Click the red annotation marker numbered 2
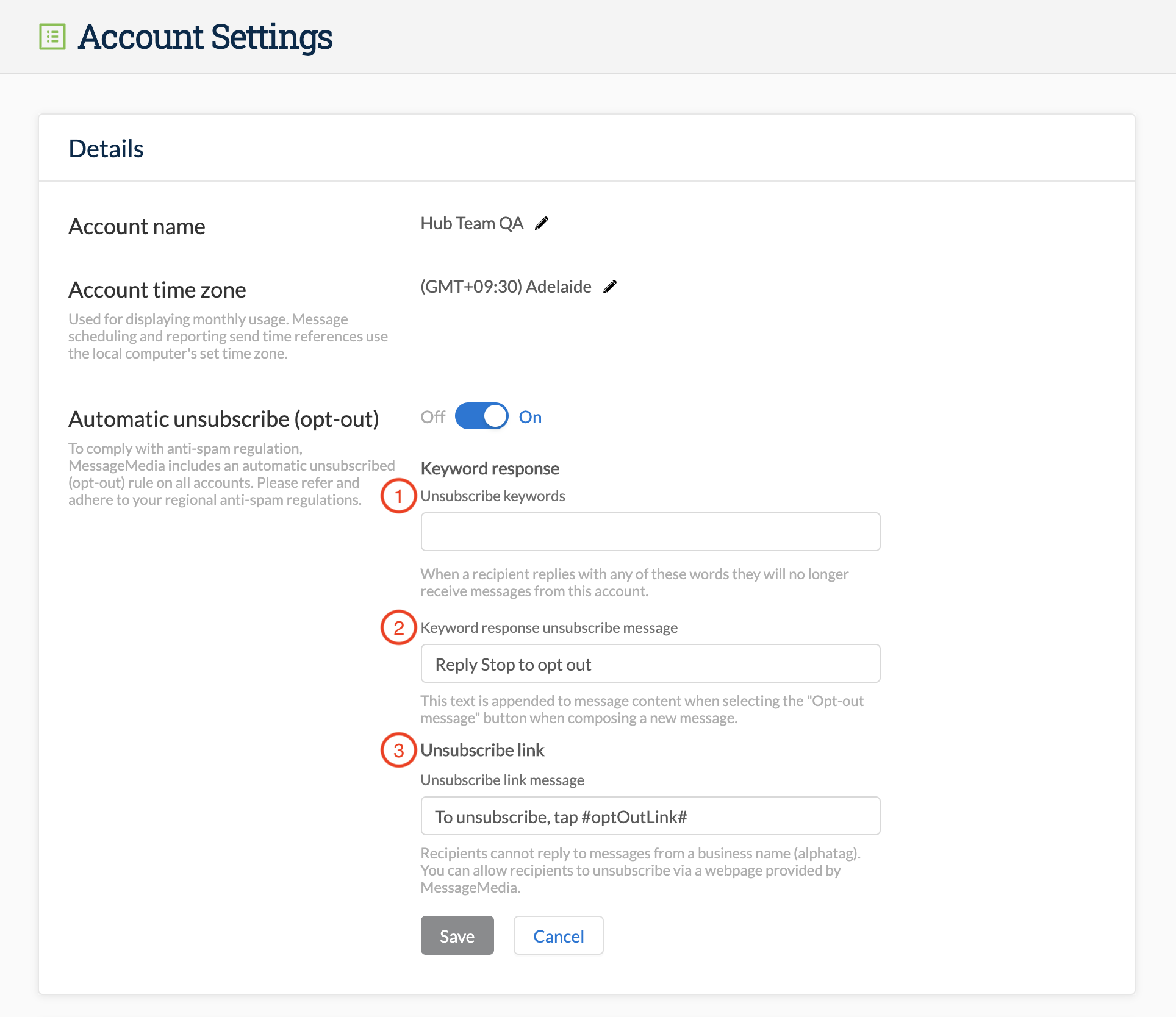 click(x=399, y=627)
